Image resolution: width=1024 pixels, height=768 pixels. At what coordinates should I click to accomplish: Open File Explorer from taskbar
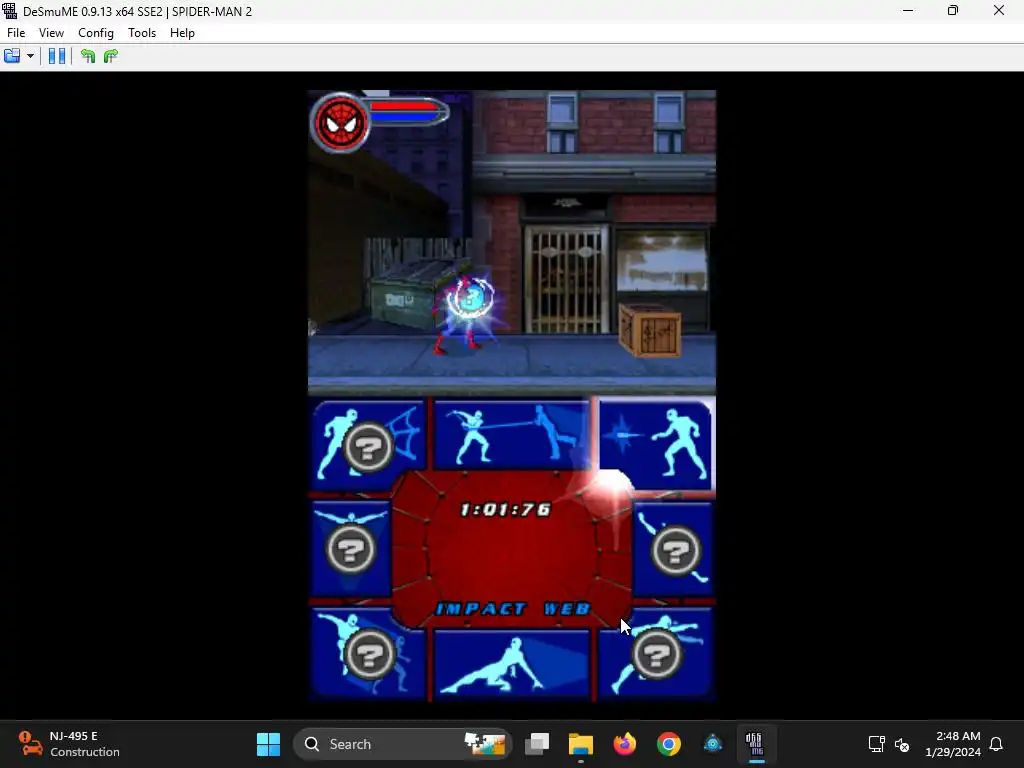tap(581, 744)
